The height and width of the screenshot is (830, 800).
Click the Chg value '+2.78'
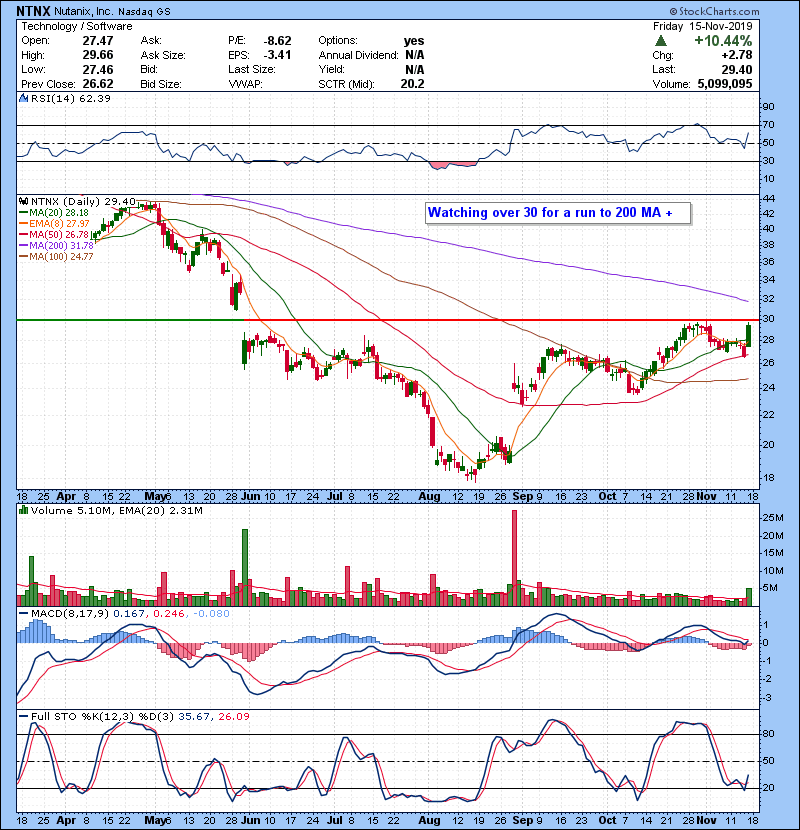736,55
